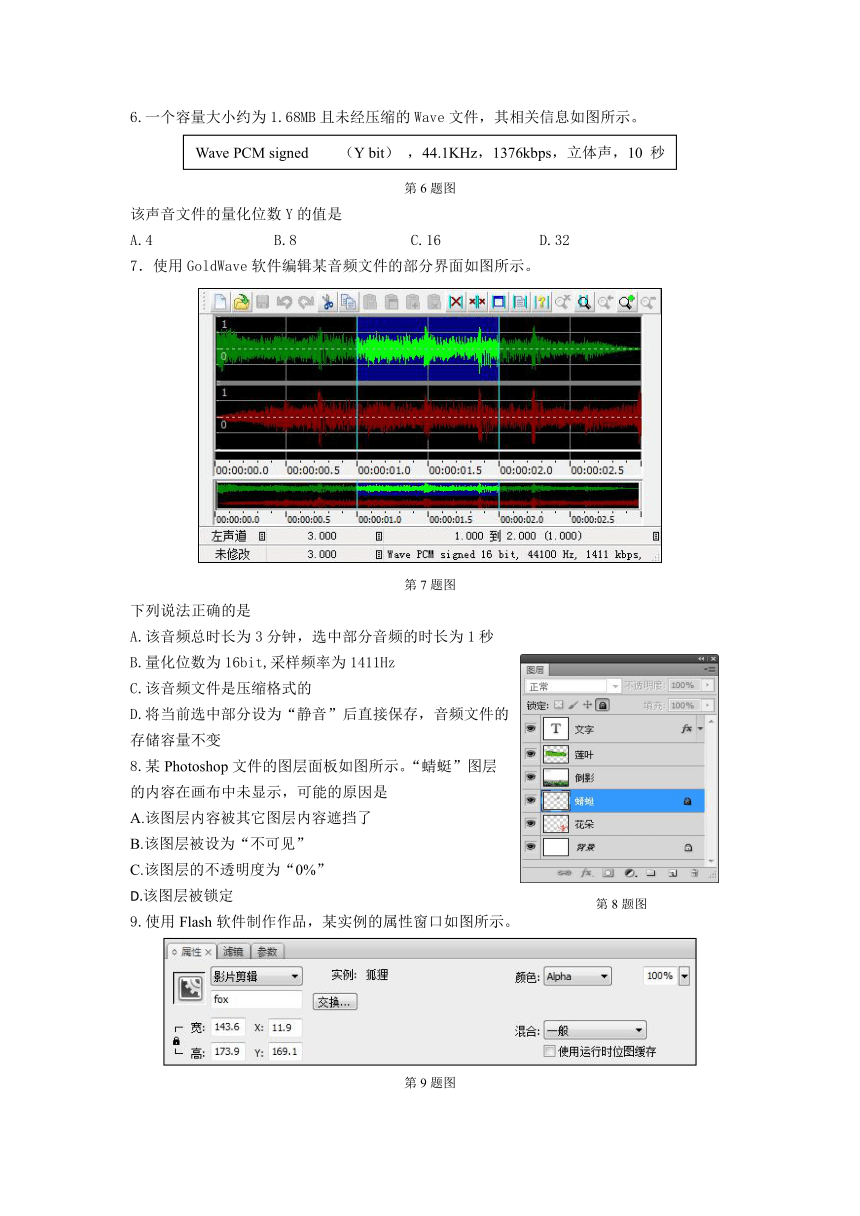Switch to the 滤镜 tab
Image resolution: width=860 pixels, height=1216 pixels.
(234, 951)
